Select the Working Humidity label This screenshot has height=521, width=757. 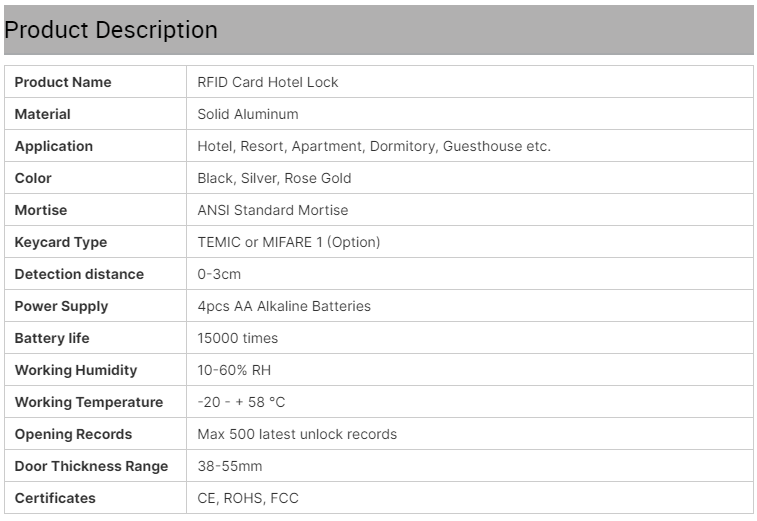76,370
